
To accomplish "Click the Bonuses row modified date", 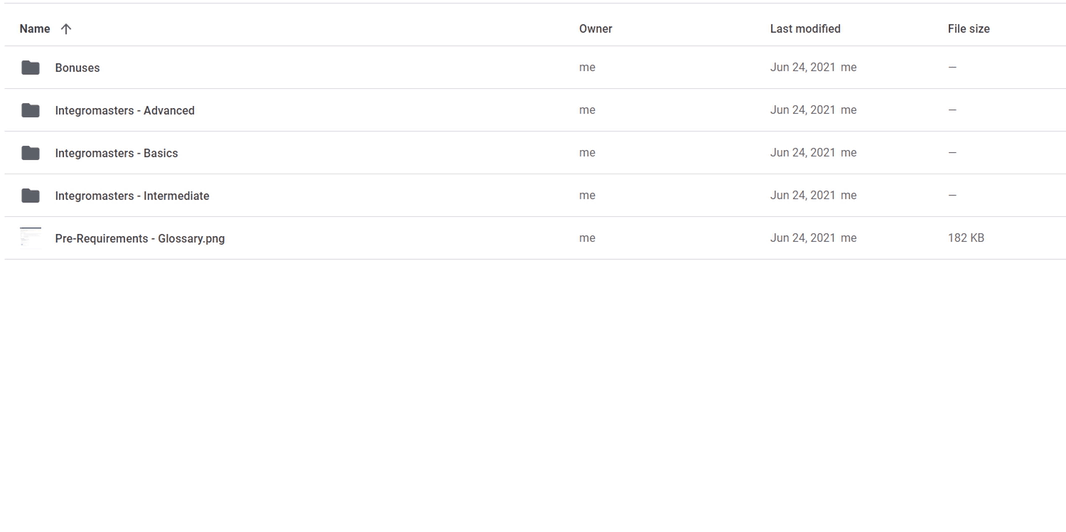I will (803, 67).
